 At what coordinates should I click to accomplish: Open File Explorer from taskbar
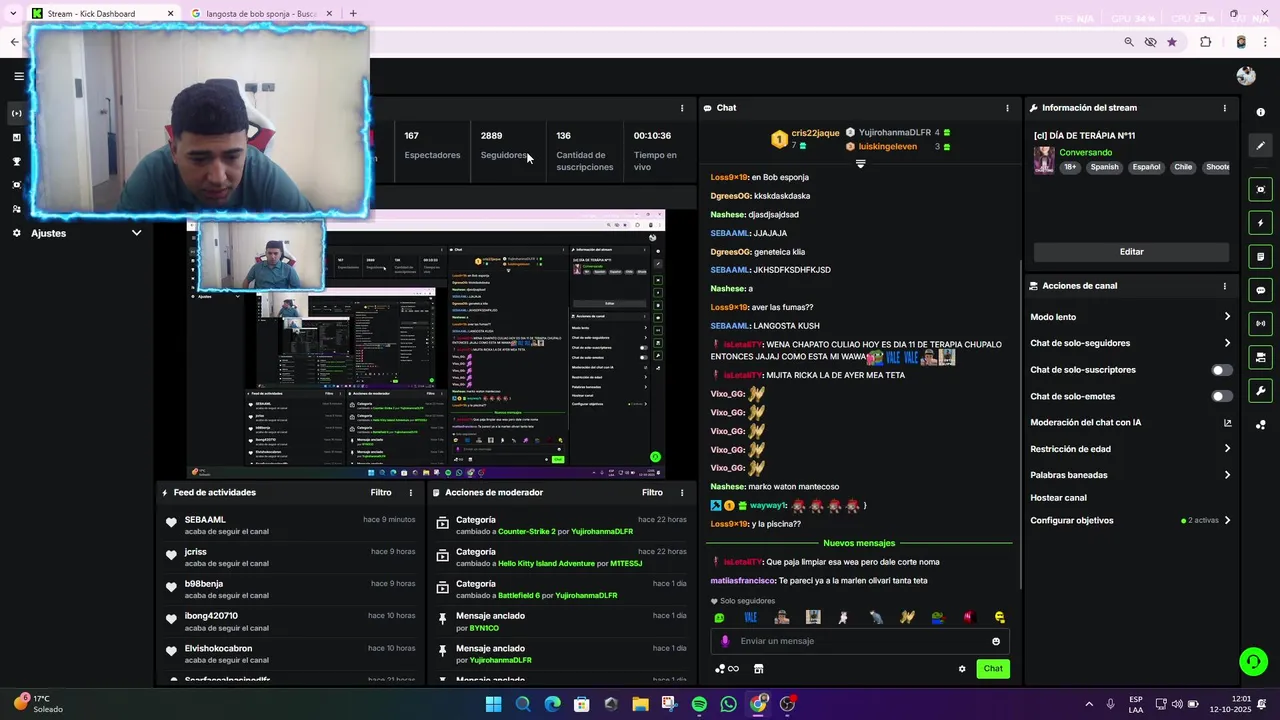point(640,704)
